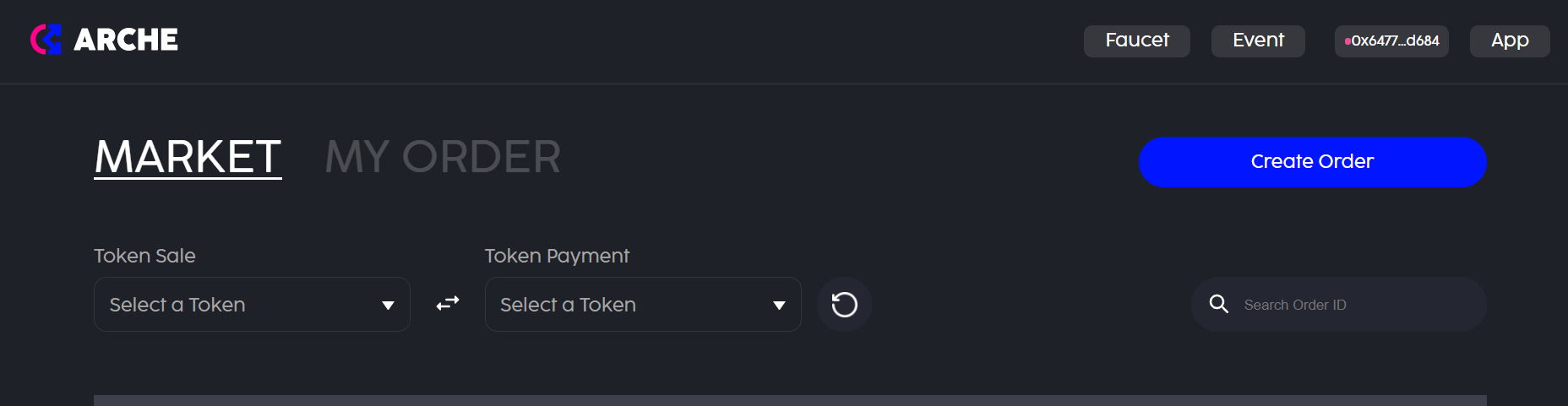The image size is (1568, 406).
Task: Click the pink wallet status dot
Action: coord(1347,41)
